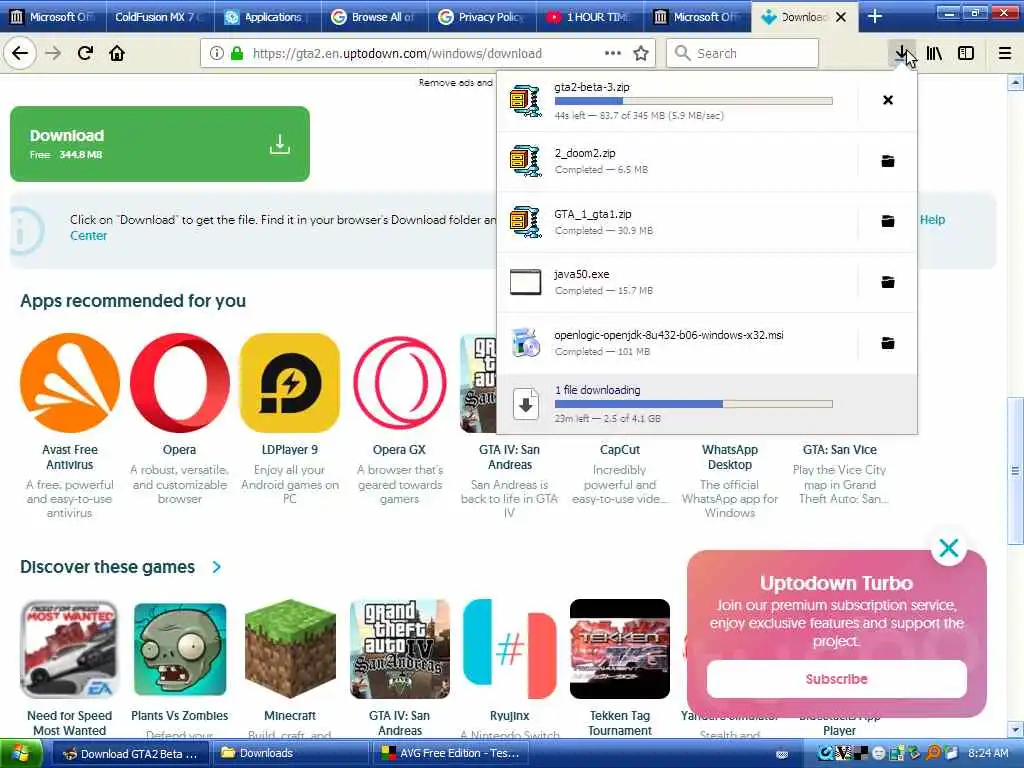The image size is (1024, 768).
Task: Open GTA_1_gta1.zip completed download
Action: 677,221
